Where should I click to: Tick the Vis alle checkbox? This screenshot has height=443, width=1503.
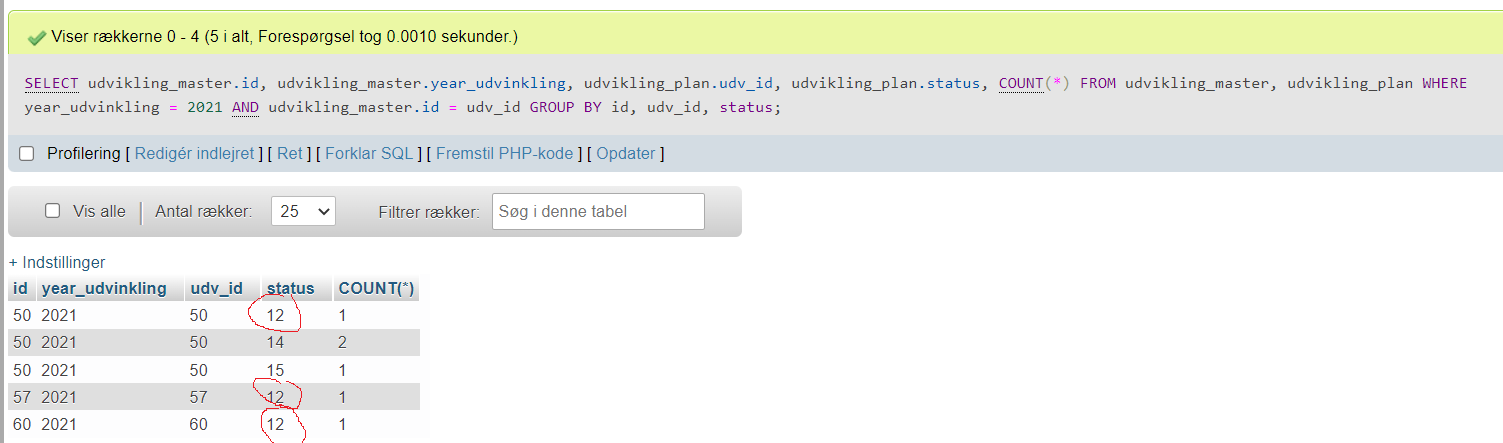[x=53, y=212]
